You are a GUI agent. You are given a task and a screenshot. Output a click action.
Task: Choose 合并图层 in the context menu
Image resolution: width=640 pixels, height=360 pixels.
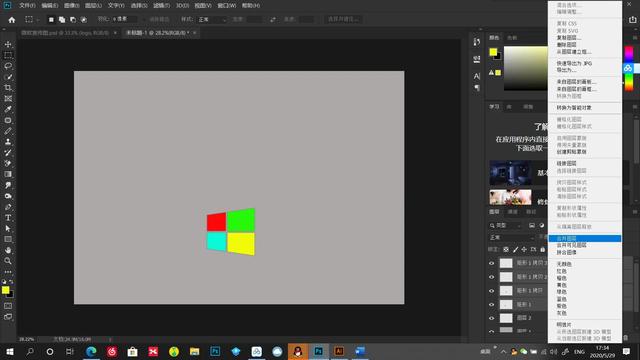tap(585, 238)
